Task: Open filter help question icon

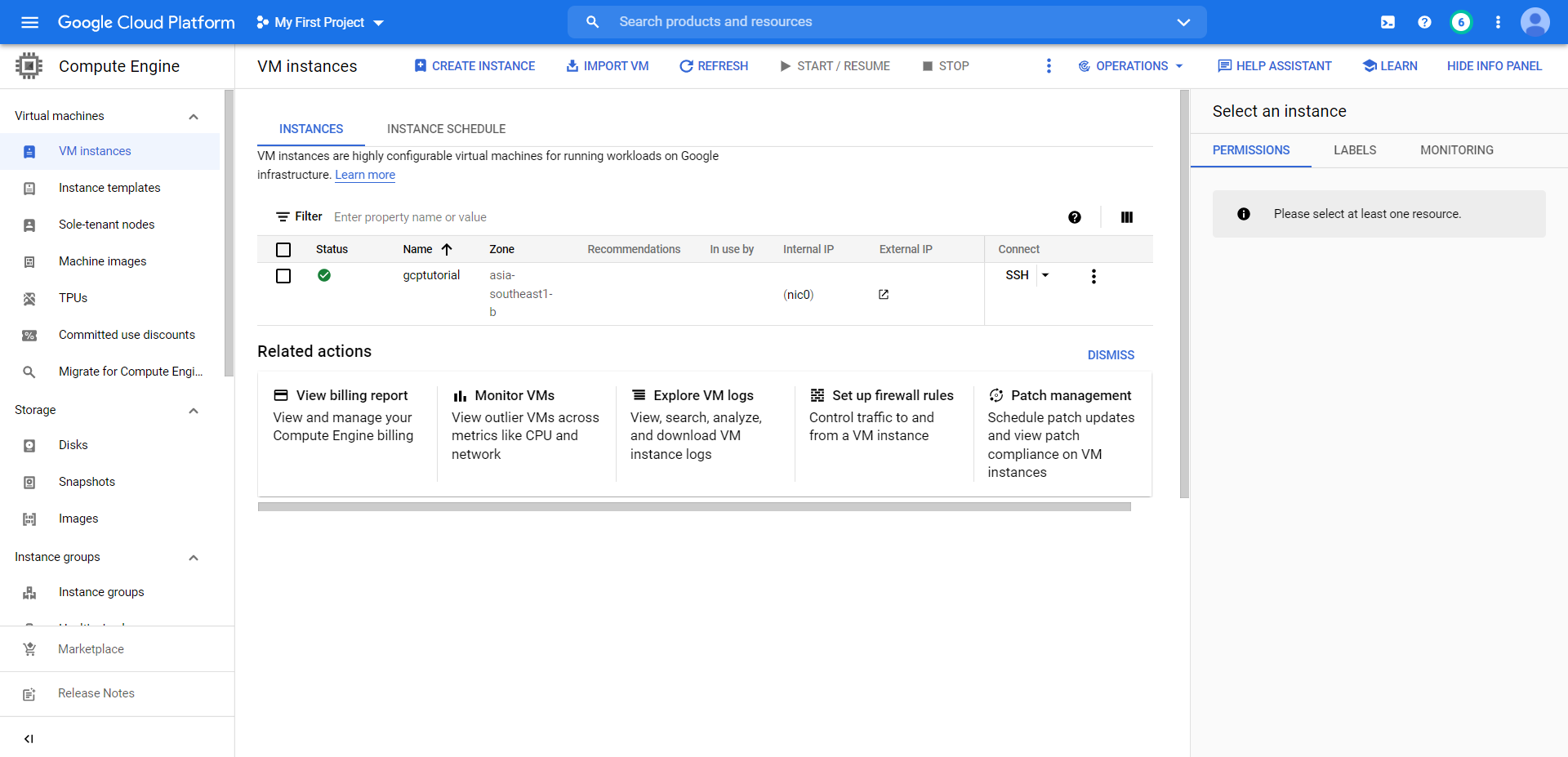Action: 1075,217
